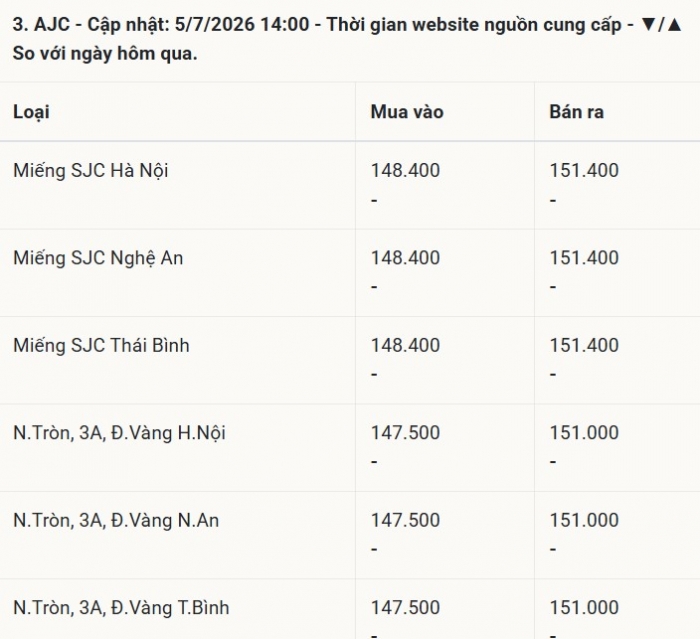This screenshot has width=700, height=639.
Task: Click the 151.400 sell price for Nghệ An
Action: (x=584, y=258)
